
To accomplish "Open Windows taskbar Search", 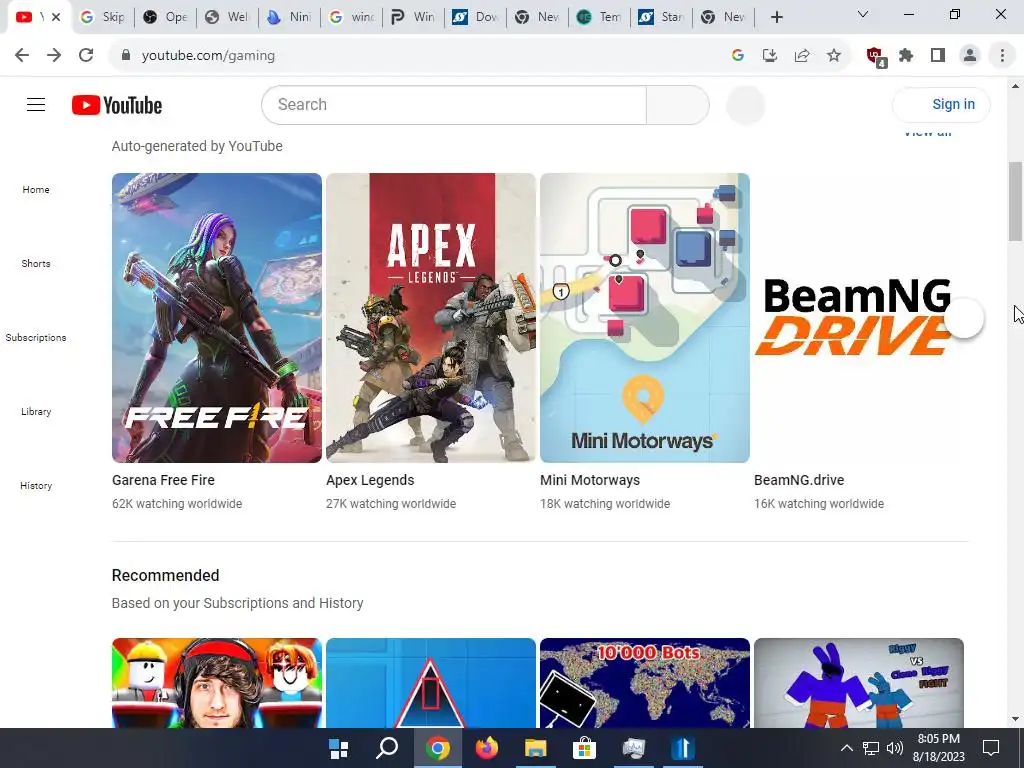I will tap(387, 748).
